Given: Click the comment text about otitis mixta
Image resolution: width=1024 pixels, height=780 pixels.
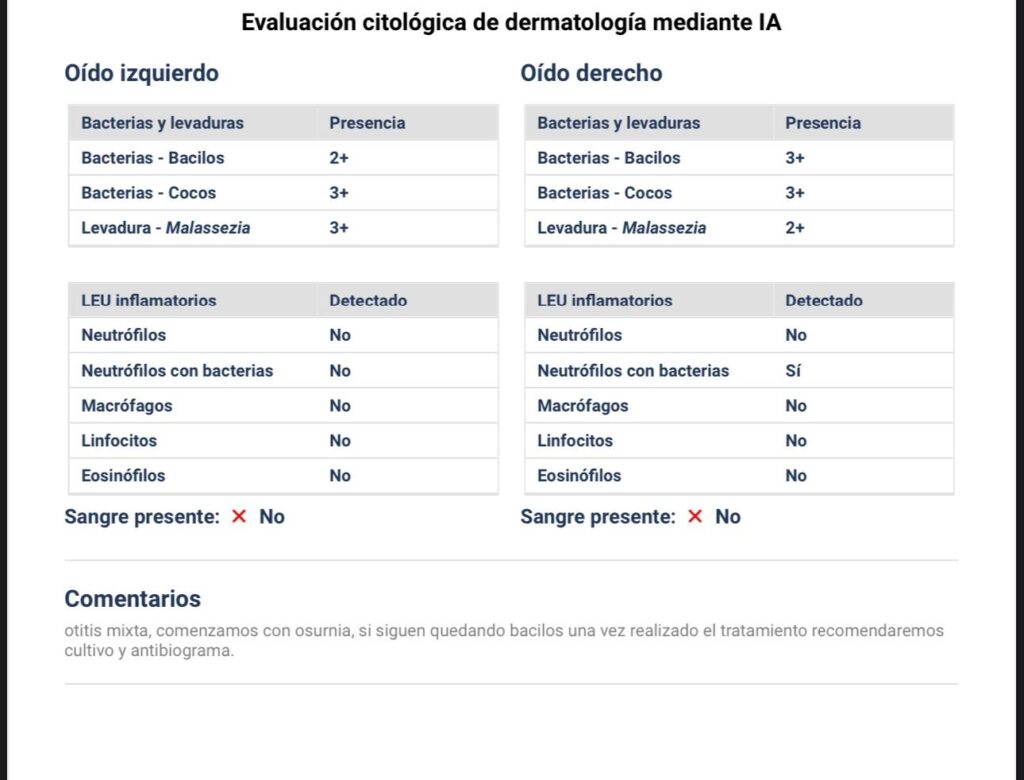Looking at the screenshot, I should click(x=504, y=640).
